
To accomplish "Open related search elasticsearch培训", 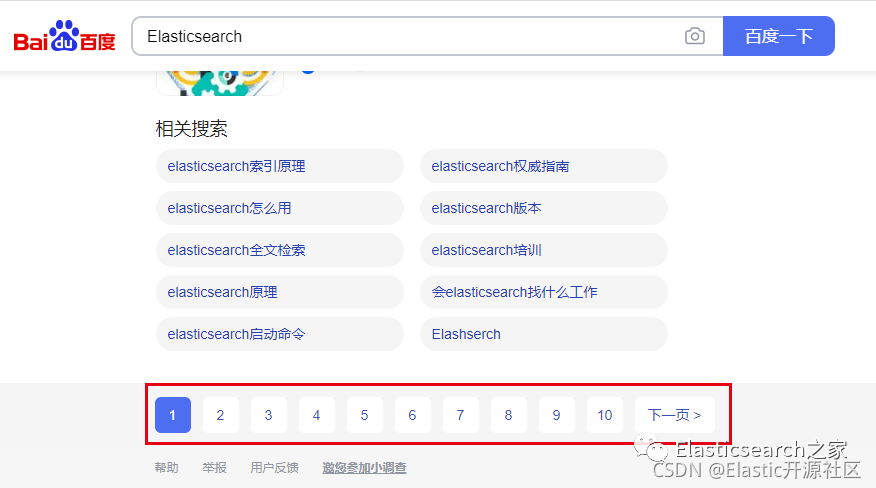I will coord(544,250).
